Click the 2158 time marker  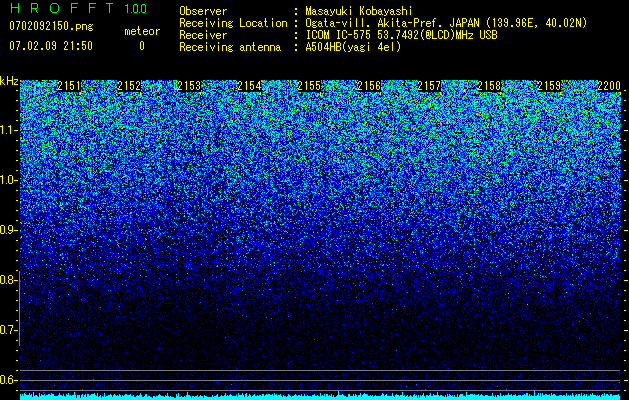489,86
